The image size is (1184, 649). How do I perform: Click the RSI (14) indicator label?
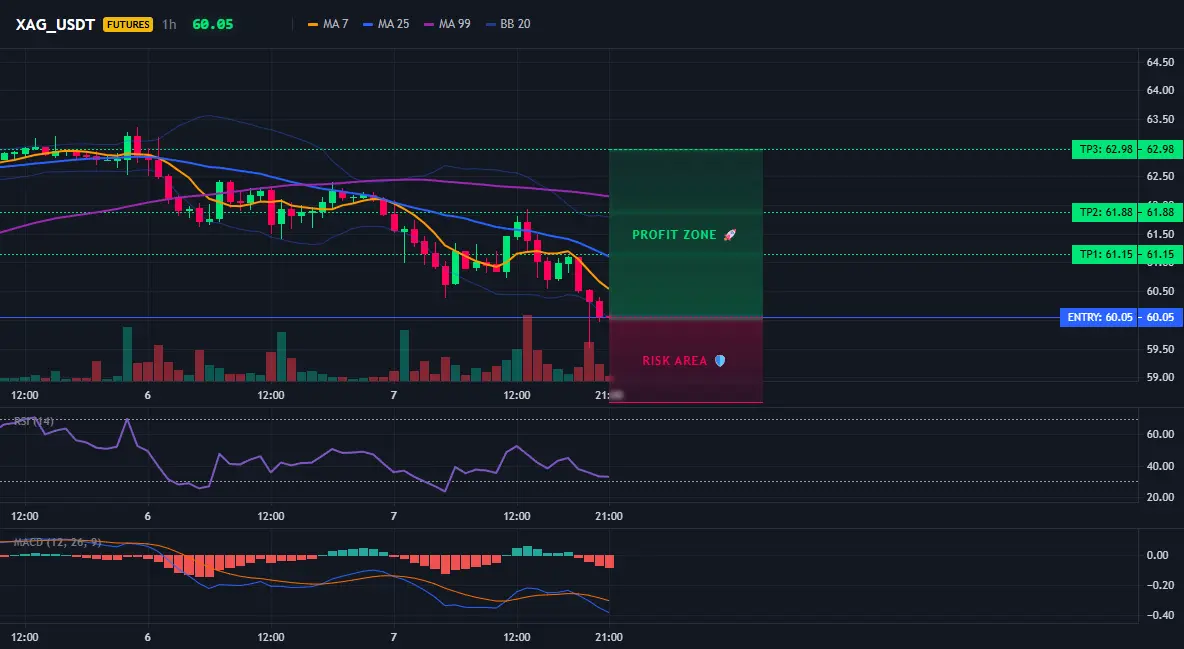[x=34, y=421]
